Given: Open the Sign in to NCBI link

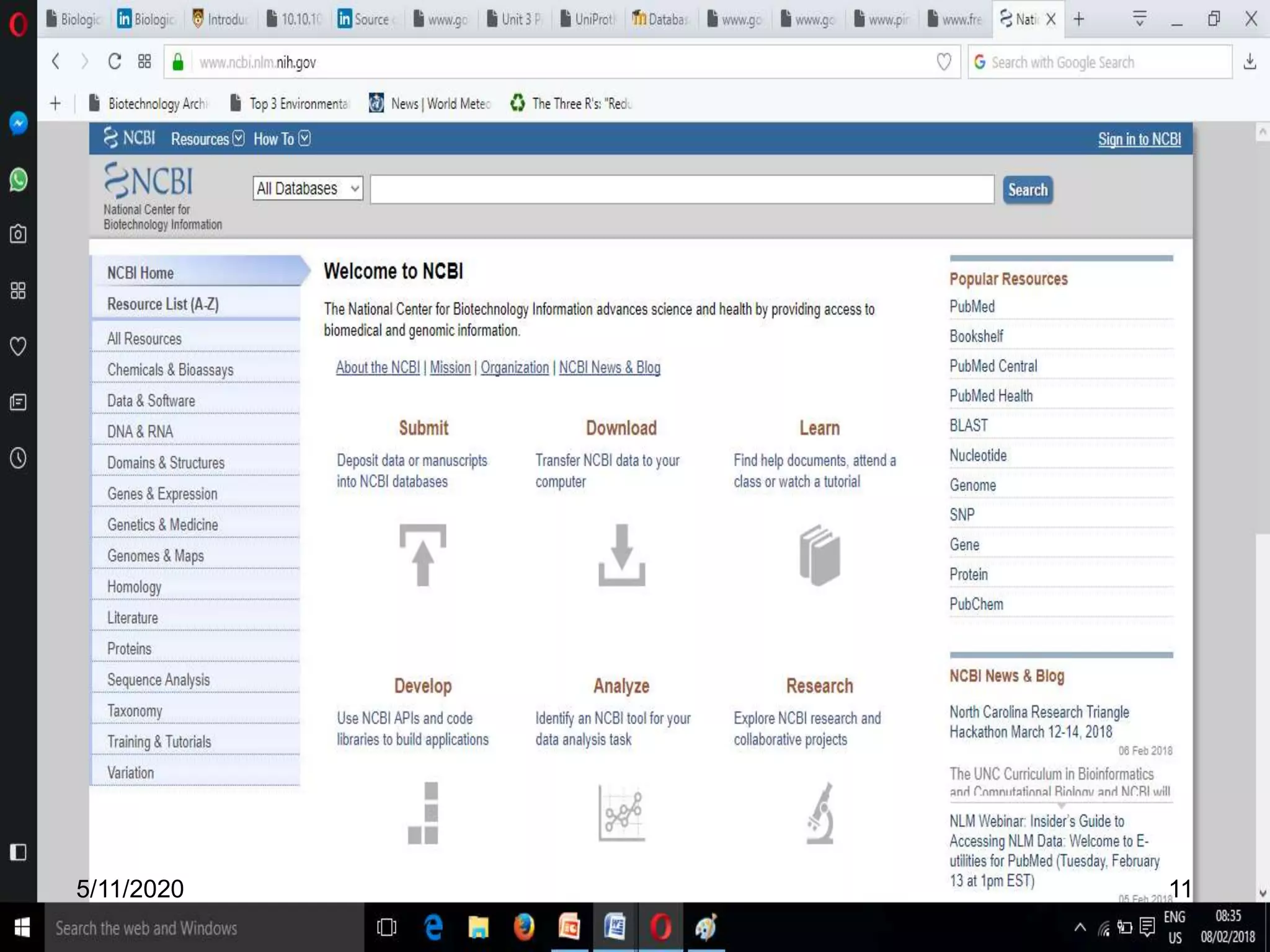Looking at the screenshot, I should [x=1139, y=139].
